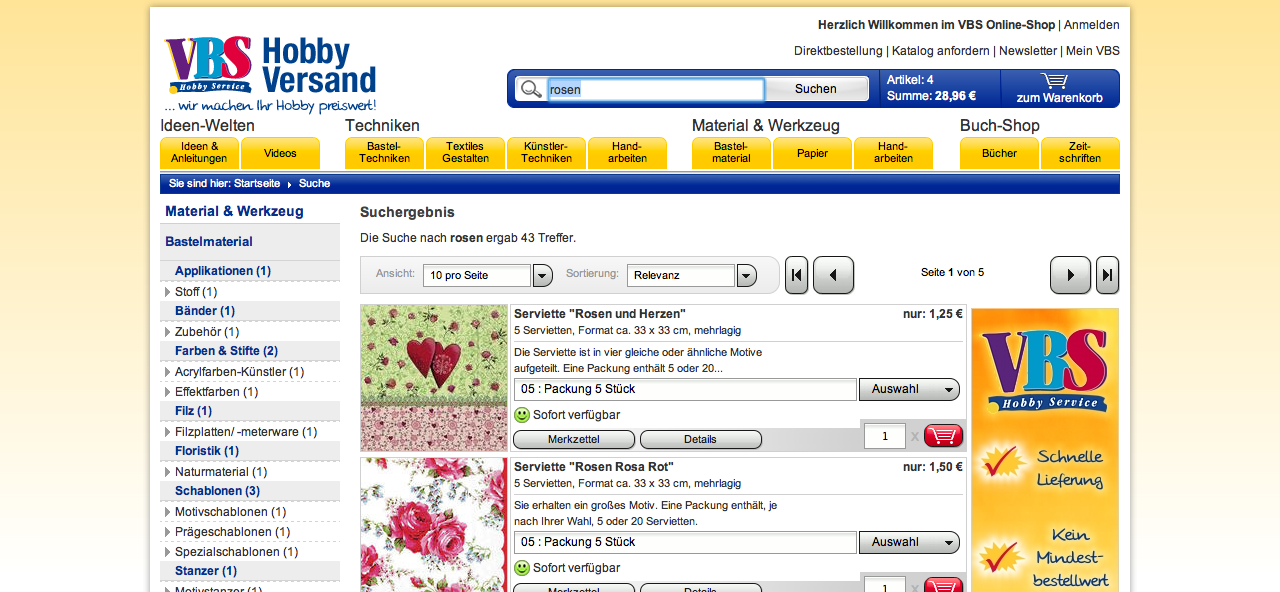Open Auswahl dropdown for "Rosen und Herzen"
Screen dimensions: 1280x592
coord(908,389)
